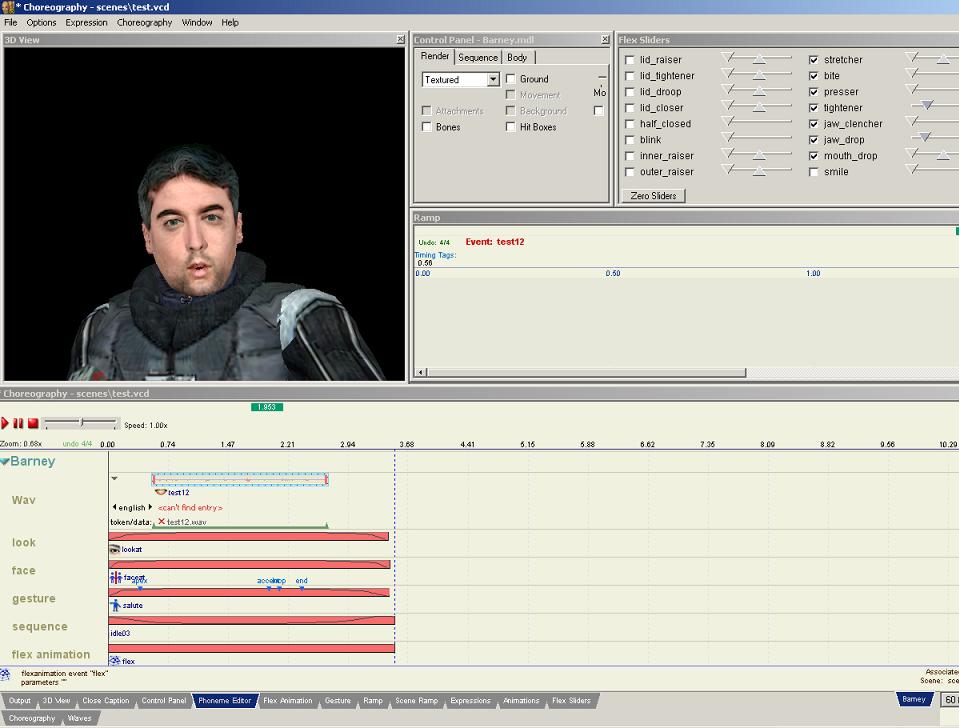The height and width of the screenshot is (728, 959).
Task: Uncheck the mouth_drop flex checkbox
Action: tap(813, 156)
